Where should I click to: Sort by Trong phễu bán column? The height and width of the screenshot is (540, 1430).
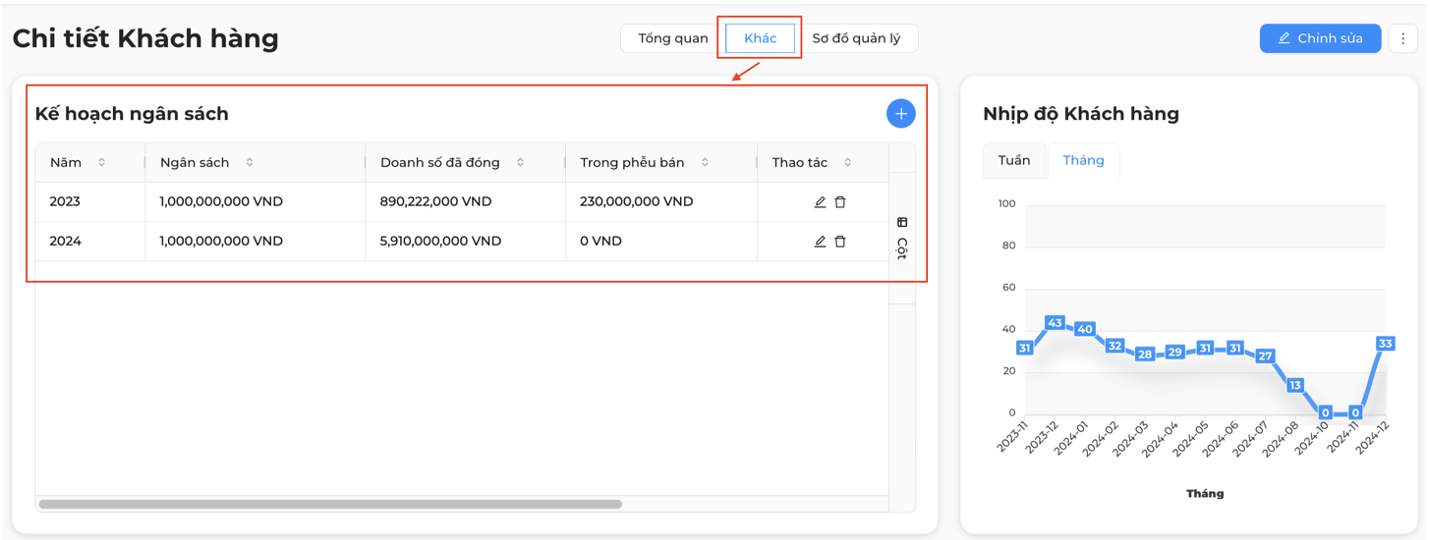[705, 163]
